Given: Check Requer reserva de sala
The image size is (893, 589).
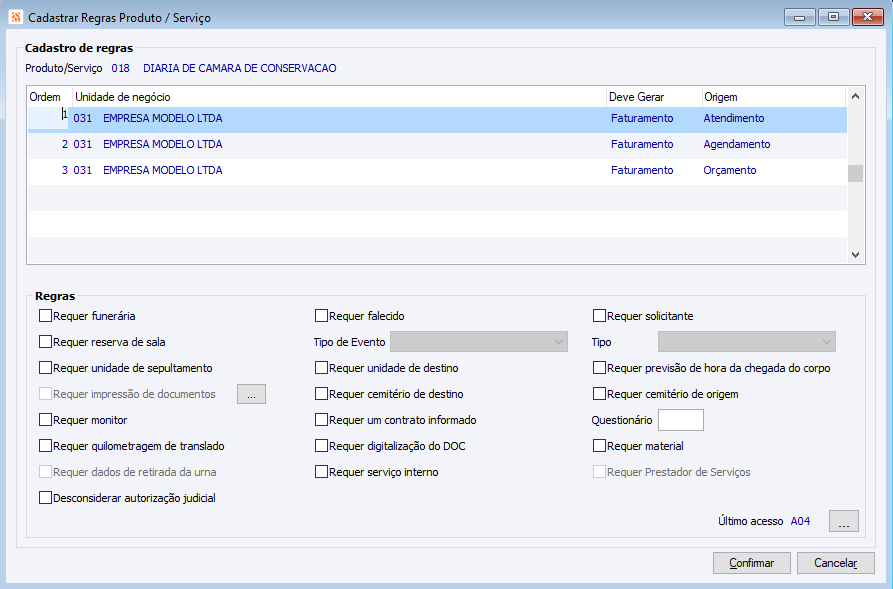Looking at the screenshot, I should (46, 342).
